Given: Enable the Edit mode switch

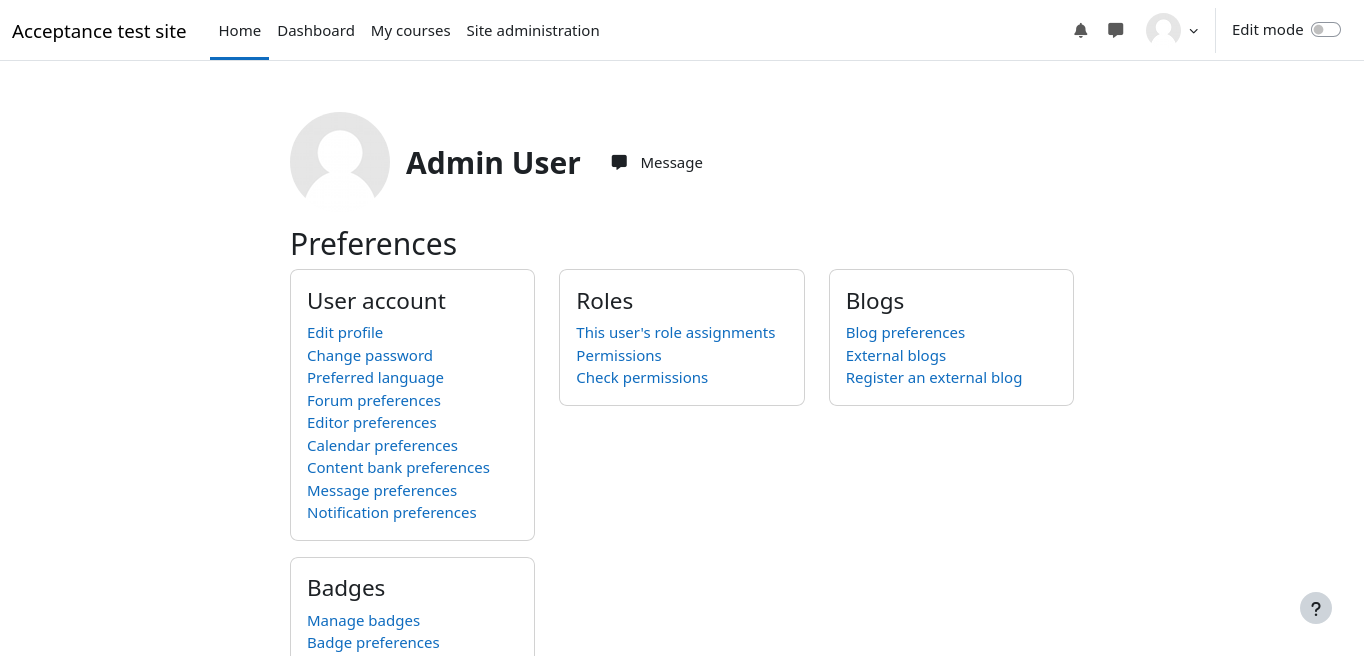Looking at the screenshot, I should 1325,30.
